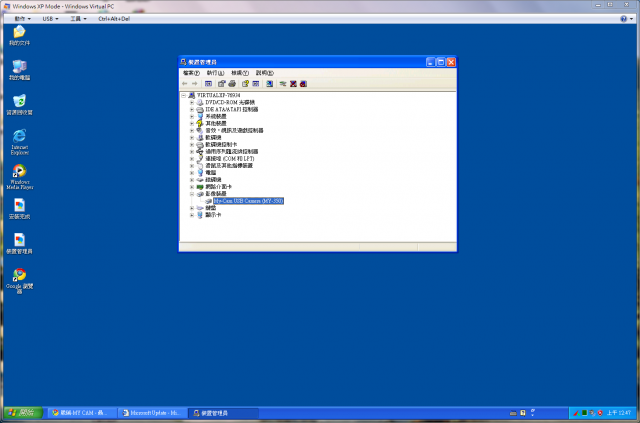
Task: Click the 裝置管理員 desktop file icon
Action: pyautogui.click(x=19, y=244)
